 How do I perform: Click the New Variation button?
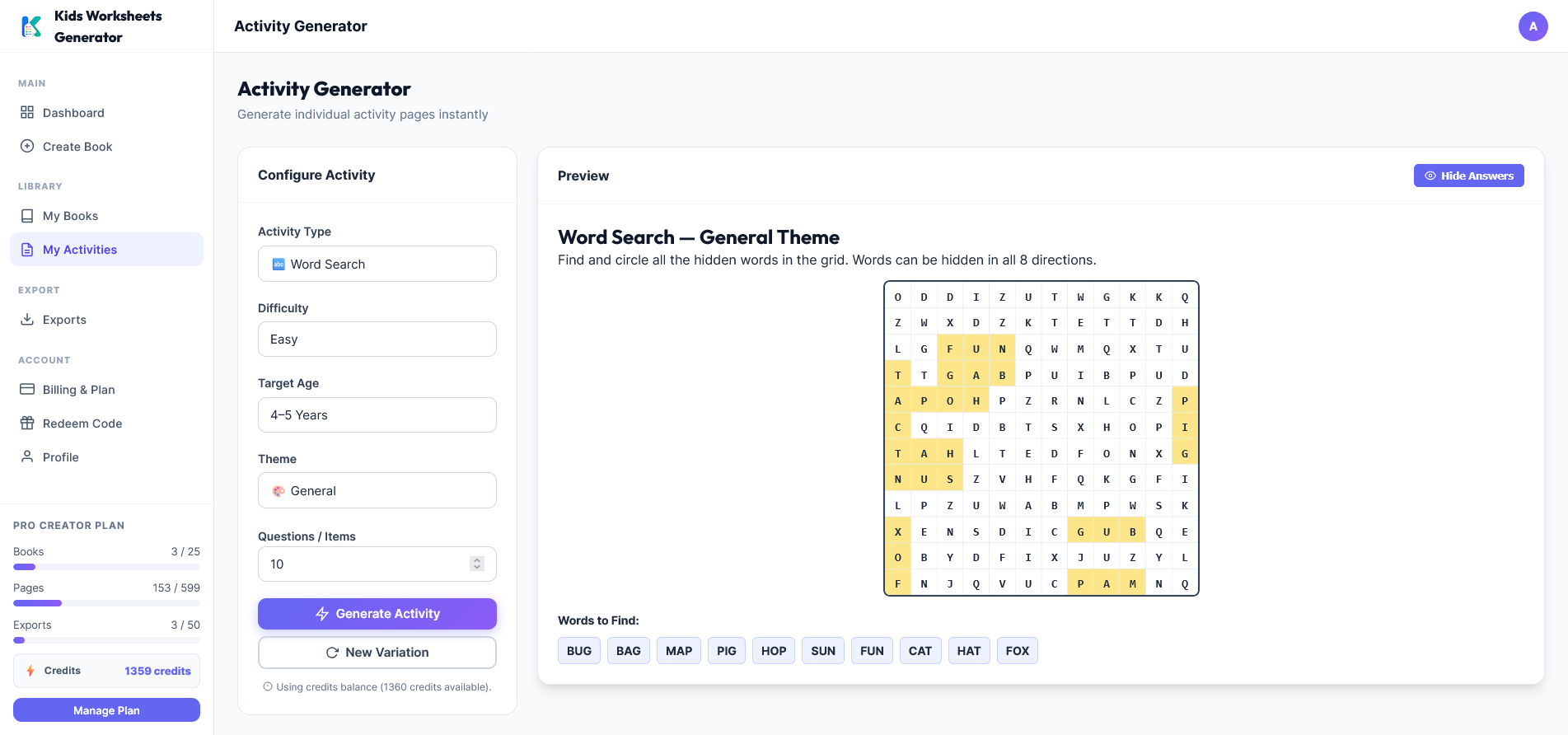pyautogui.click(x=377, y=652)
